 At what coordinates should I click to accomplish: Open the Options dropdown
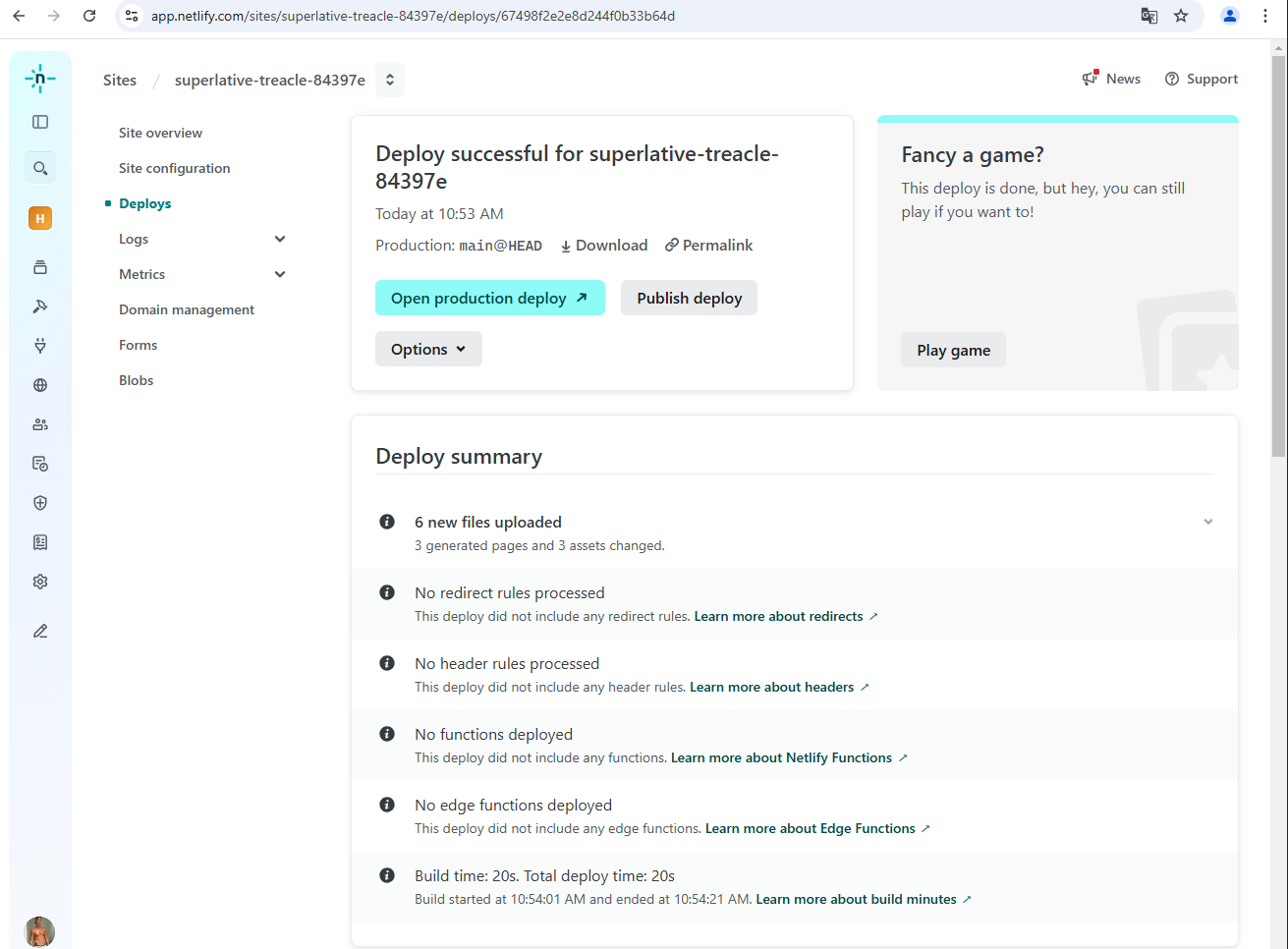click(x=428, y=349)
